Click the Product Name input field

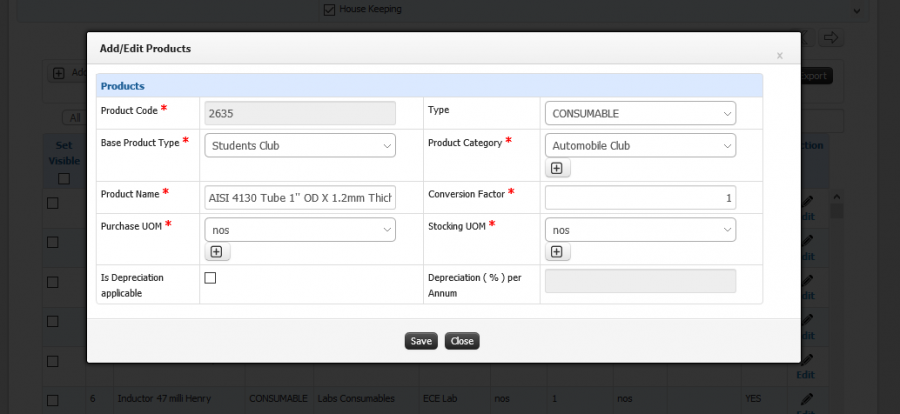[300, 198]
